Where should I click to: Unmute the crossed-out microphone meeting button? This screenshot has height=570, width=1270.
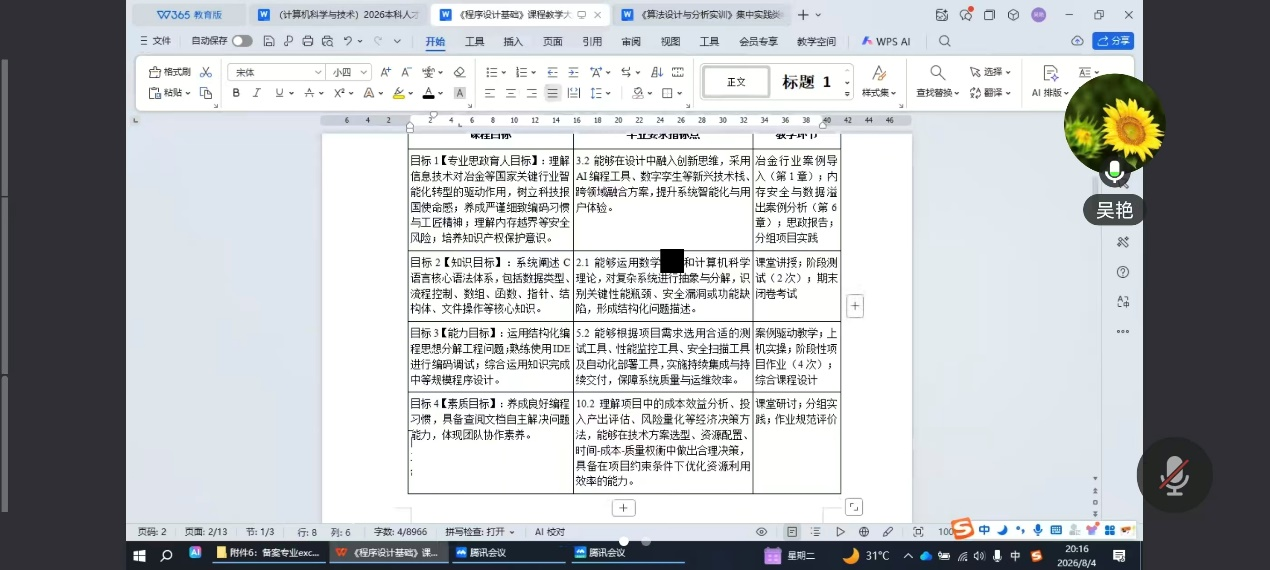click(1174, 475)
